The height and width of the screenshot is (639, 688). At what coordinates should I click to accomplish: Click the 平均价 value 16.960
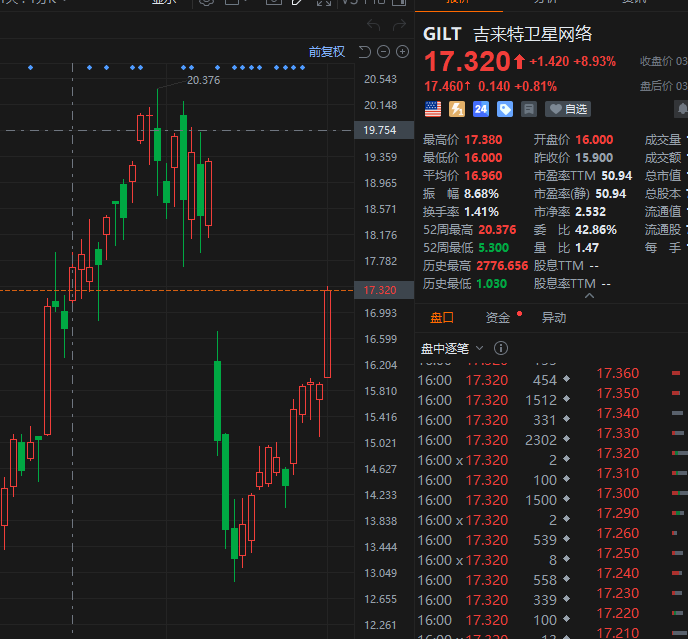click(x=483, y=176)
